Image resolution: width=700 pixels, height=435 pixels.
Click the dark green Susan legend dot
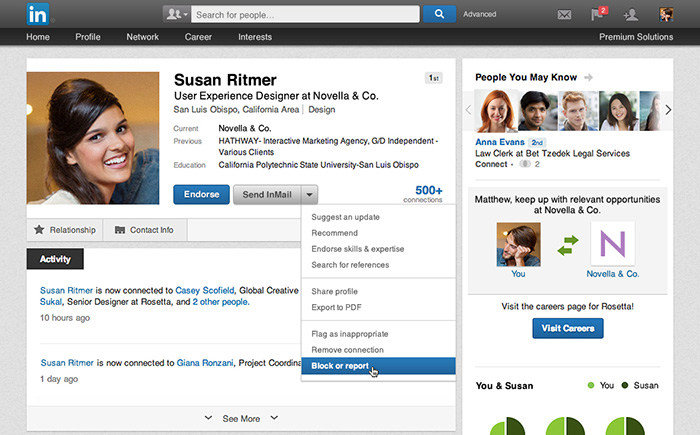(625, 385)
